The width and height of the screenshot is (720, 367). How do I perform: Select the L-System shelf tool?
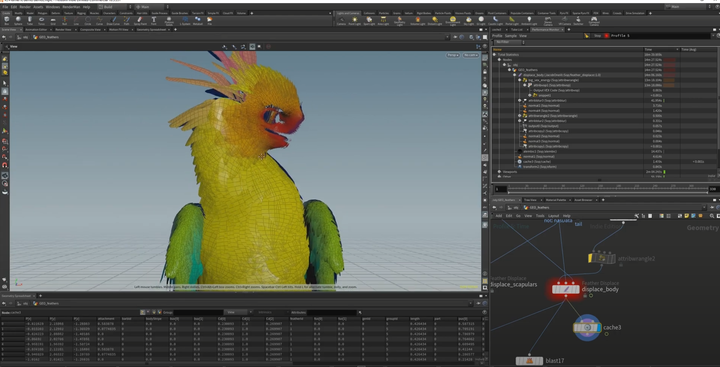[185, 20]
